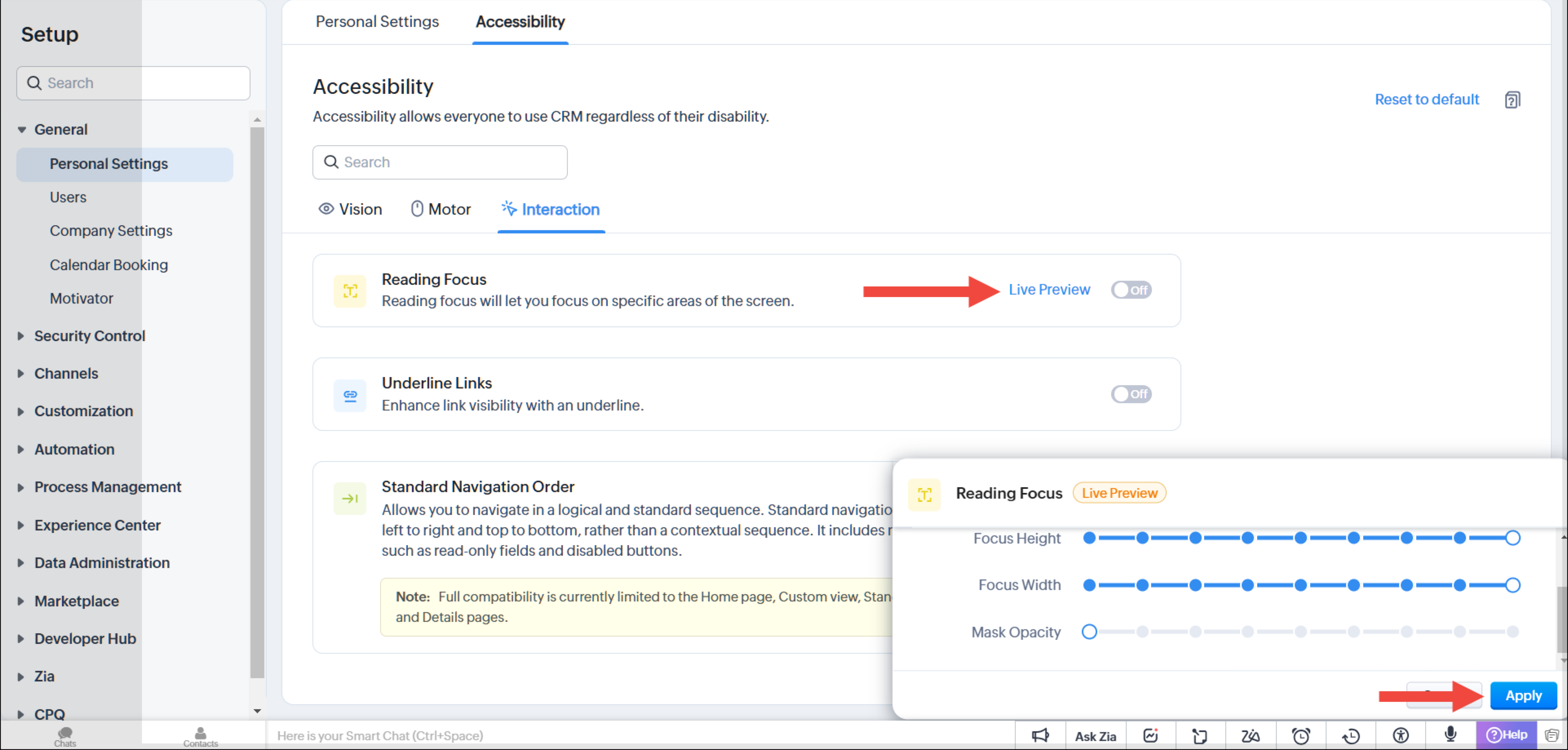The width and height of the screenshot is (1568, 750).
Task: Enable the Underline Links toggle
Action: (1130, 394)
